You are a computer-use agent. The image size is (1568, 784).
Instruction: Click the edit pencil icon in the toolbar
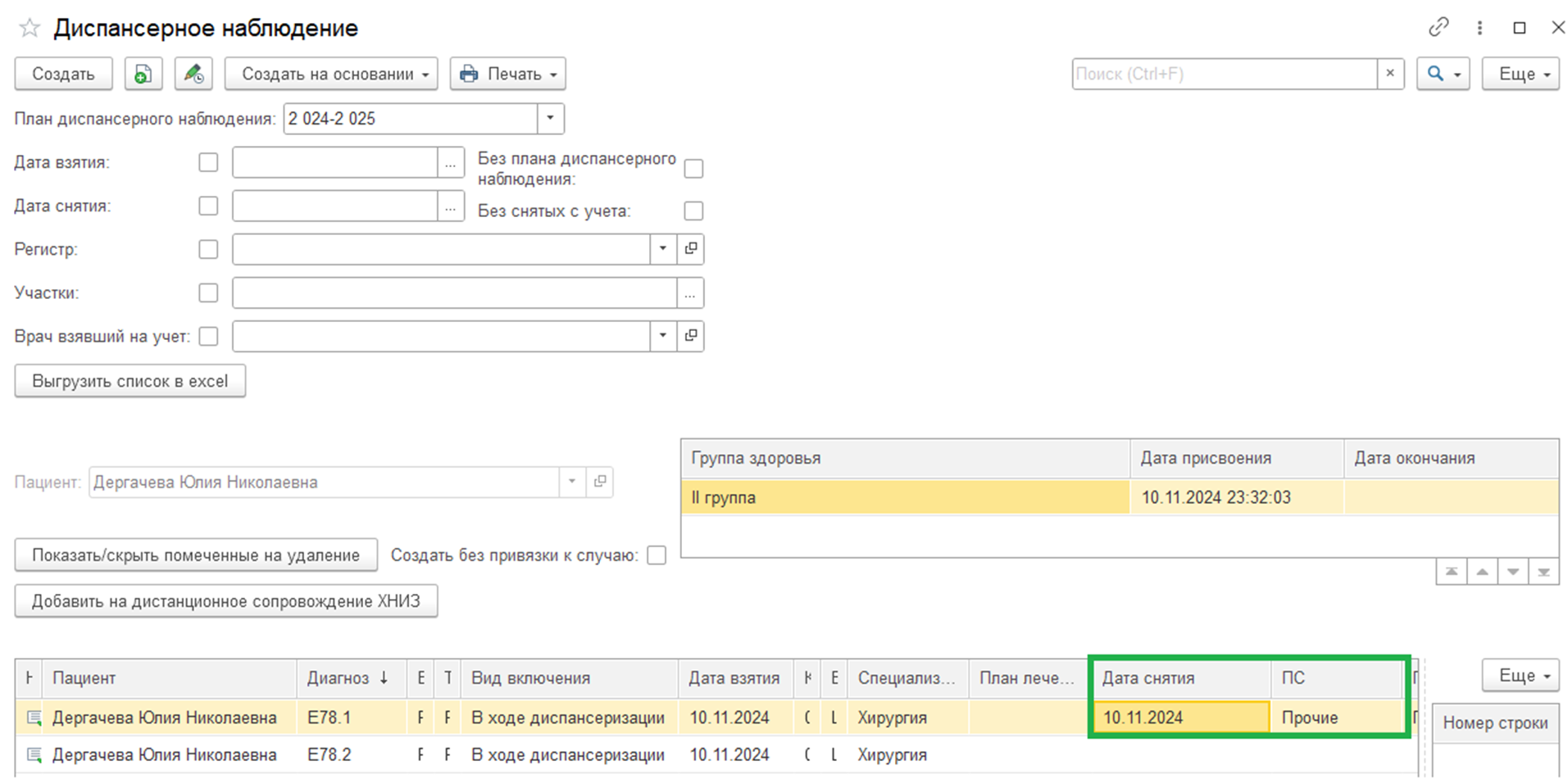coord(193,74)
